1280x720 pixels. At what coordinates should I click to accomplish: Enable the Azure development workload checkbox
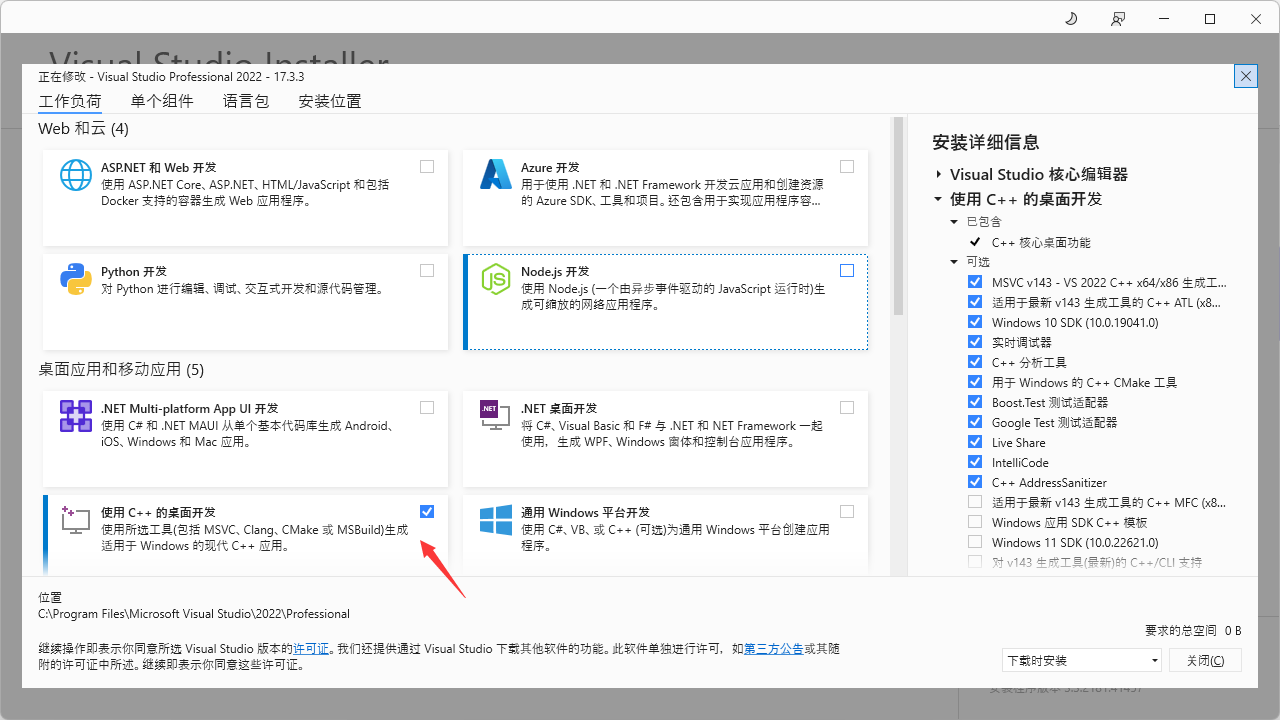coord(847,167)
